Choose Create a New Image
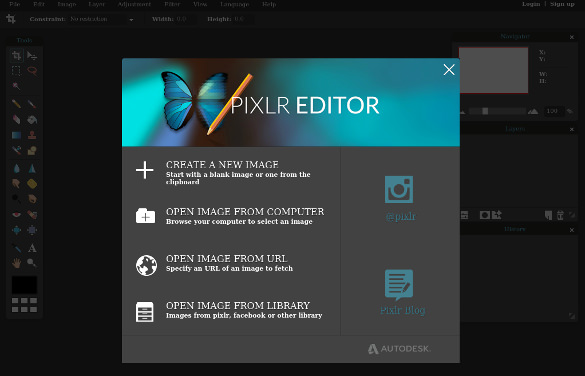The height and width of the screenshot is (376, 585). (x=231, y=172)
